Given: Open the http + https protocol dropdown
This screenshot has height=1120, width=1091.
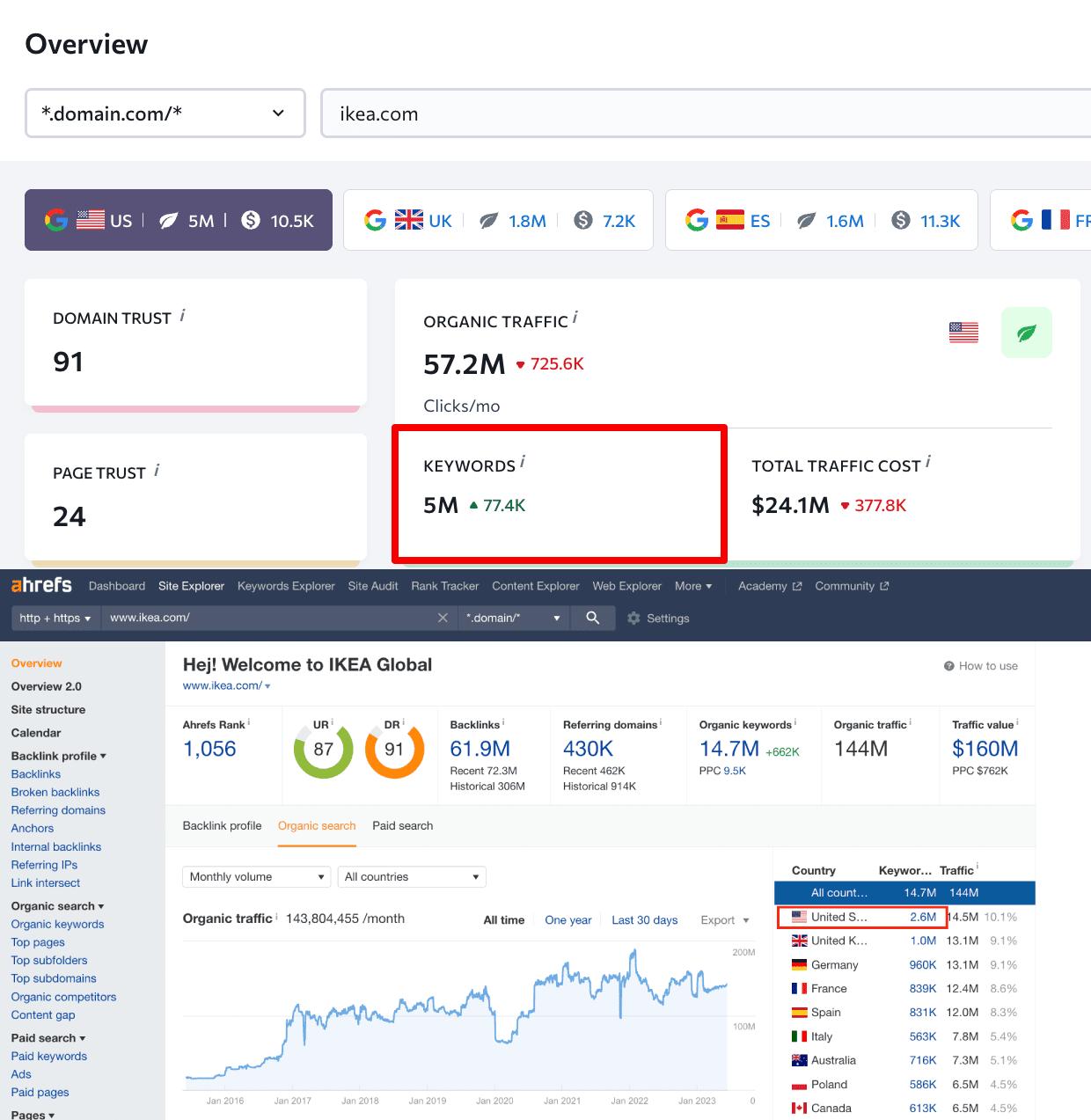Looking at the screenshot, I should click(55, 618).
